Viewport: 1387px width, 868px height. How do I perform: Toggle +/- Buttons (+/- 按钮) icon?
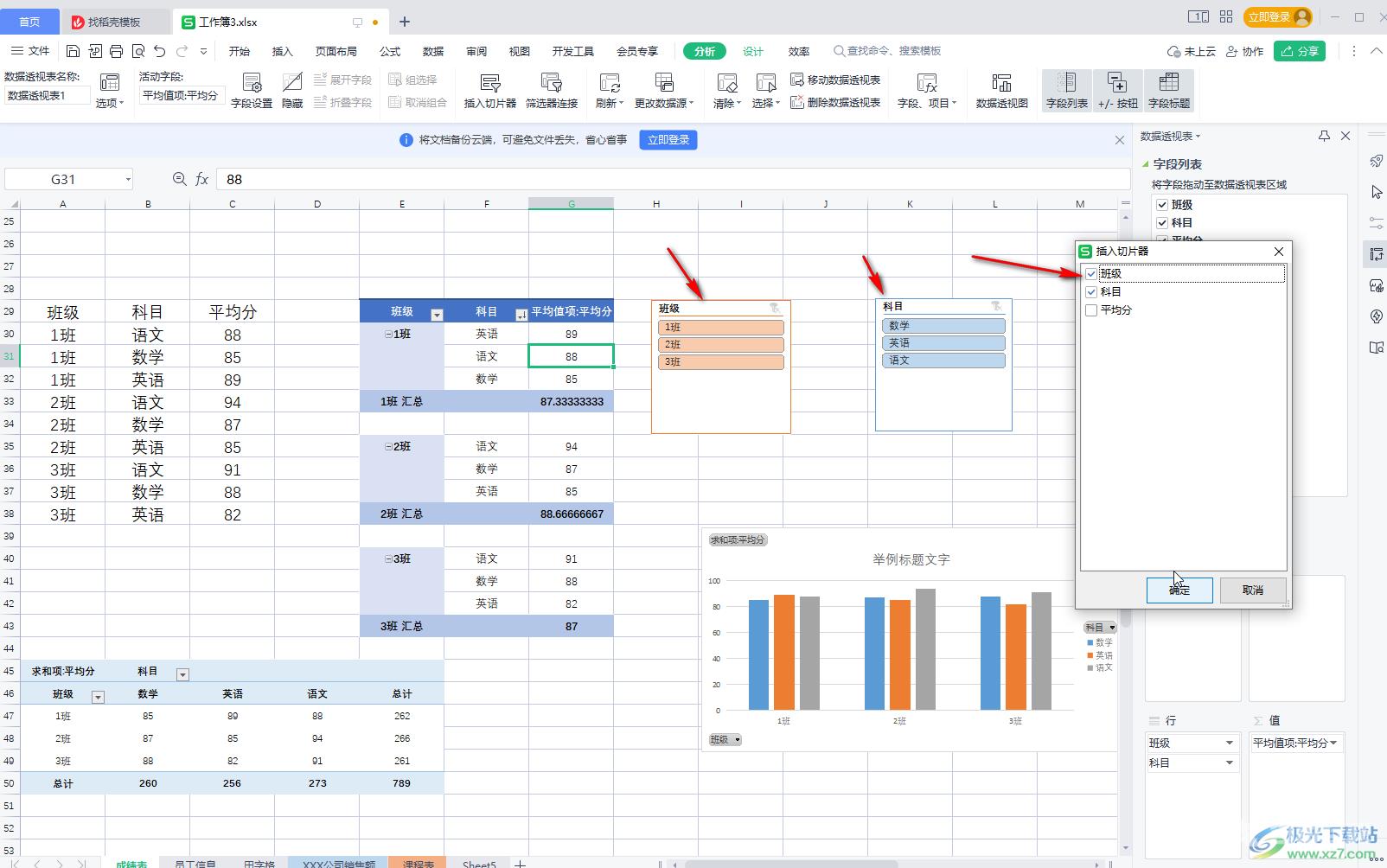1118,91
